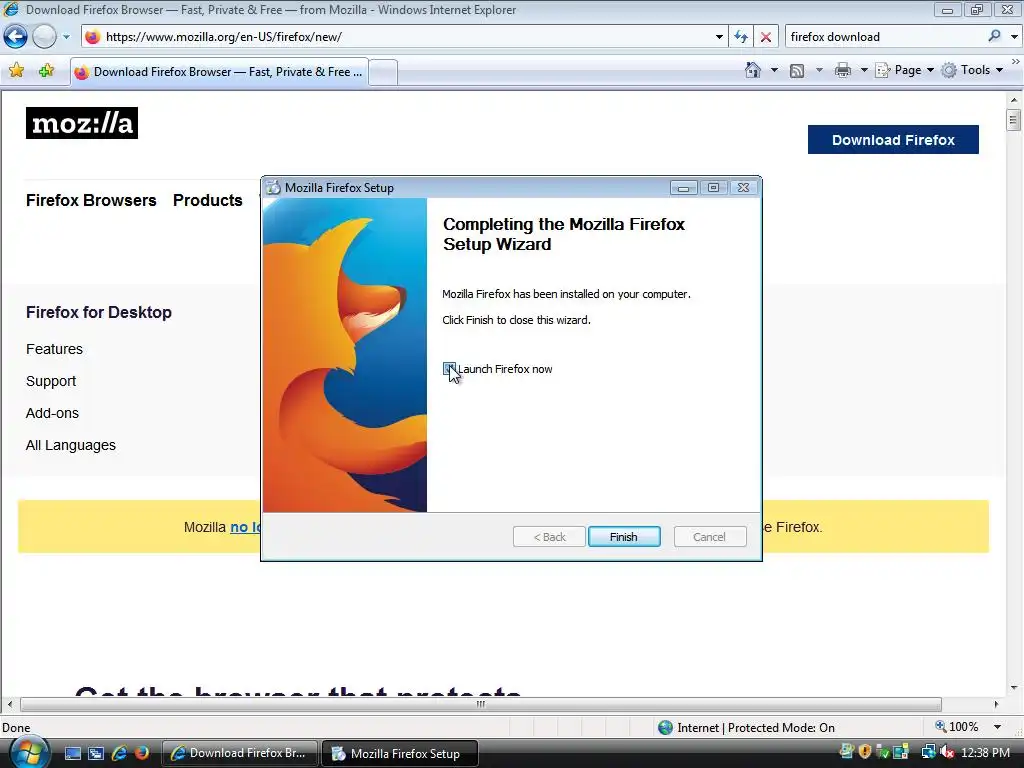Click Cancel in Firefox Setup wizard
Image resolution: width=1024 pixels, height=768 pixels.
[x=710, y=537]
